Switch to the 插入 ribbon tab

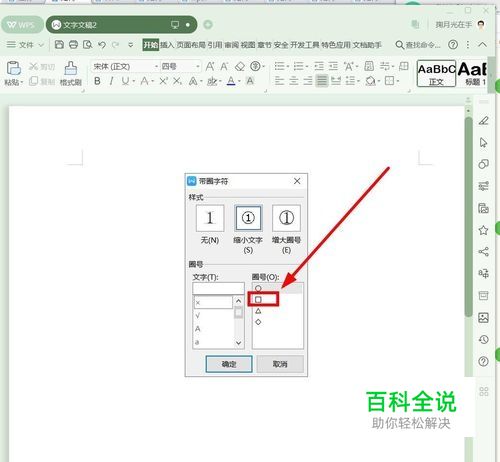(167, 45)
